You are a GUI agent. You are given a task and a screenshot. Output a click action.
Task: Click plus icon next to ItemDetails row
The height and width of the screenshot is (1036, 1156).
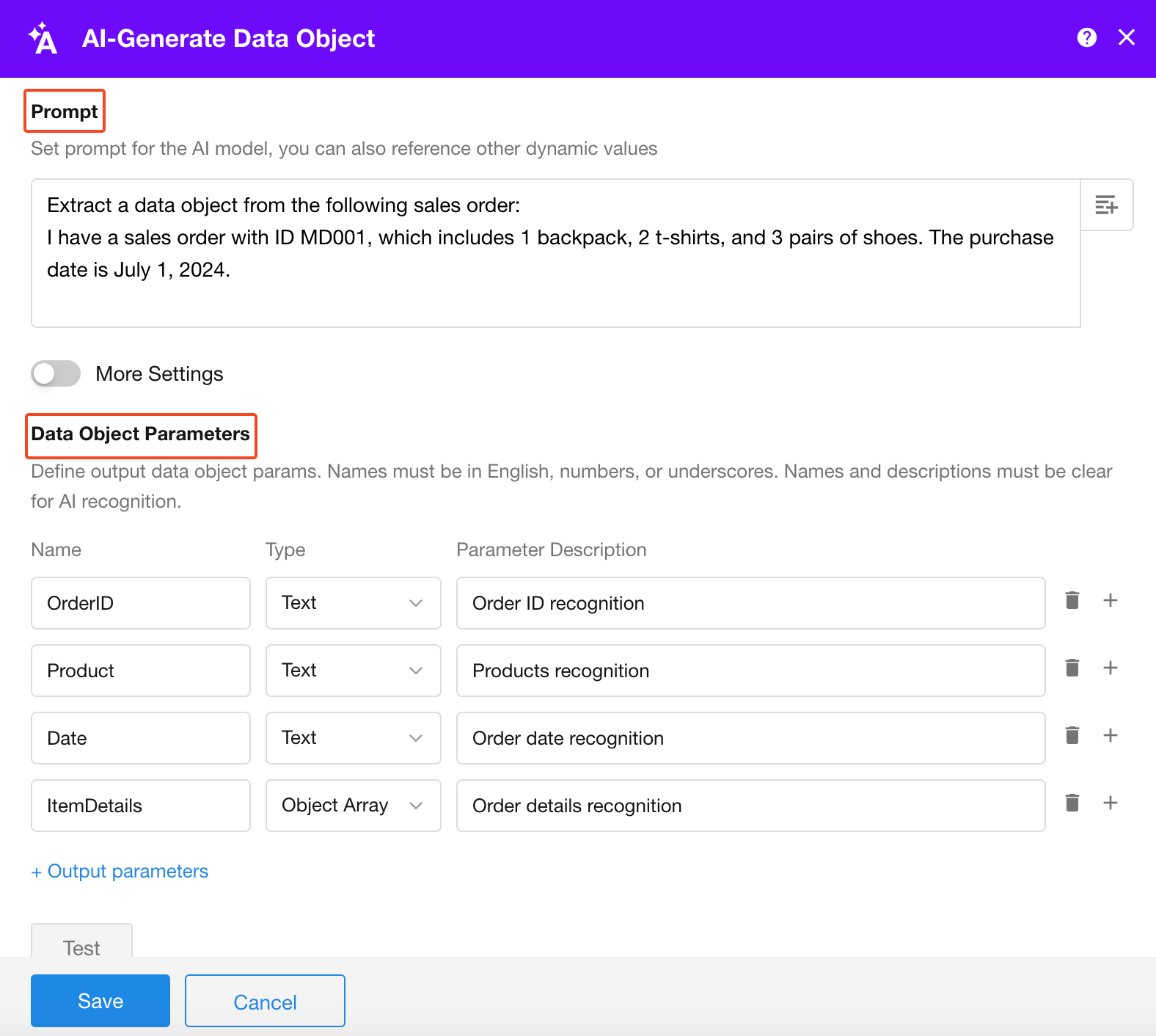(1110, 803)
